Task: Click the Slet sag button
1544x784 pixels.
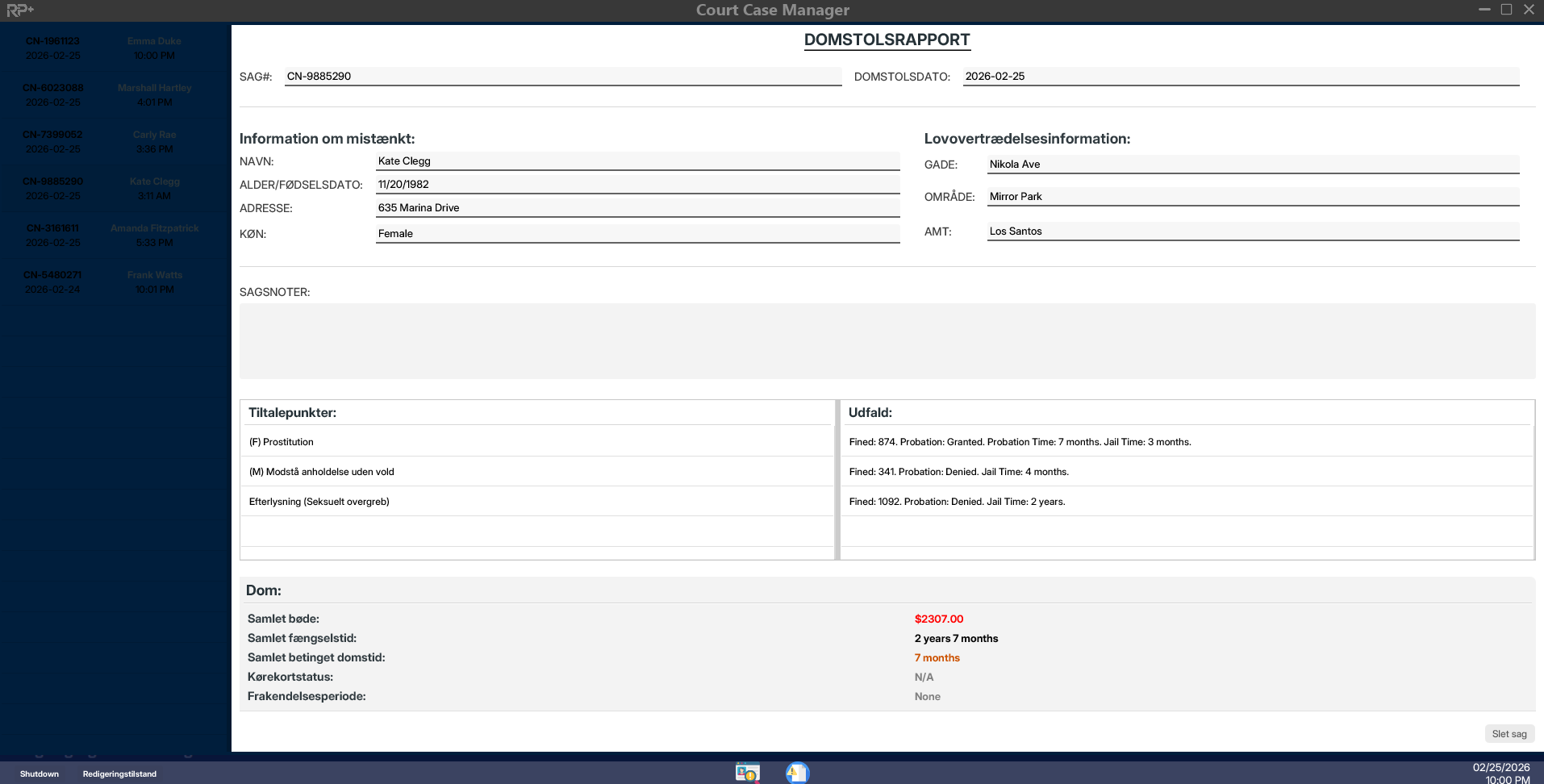Action: click(1509, 734)
